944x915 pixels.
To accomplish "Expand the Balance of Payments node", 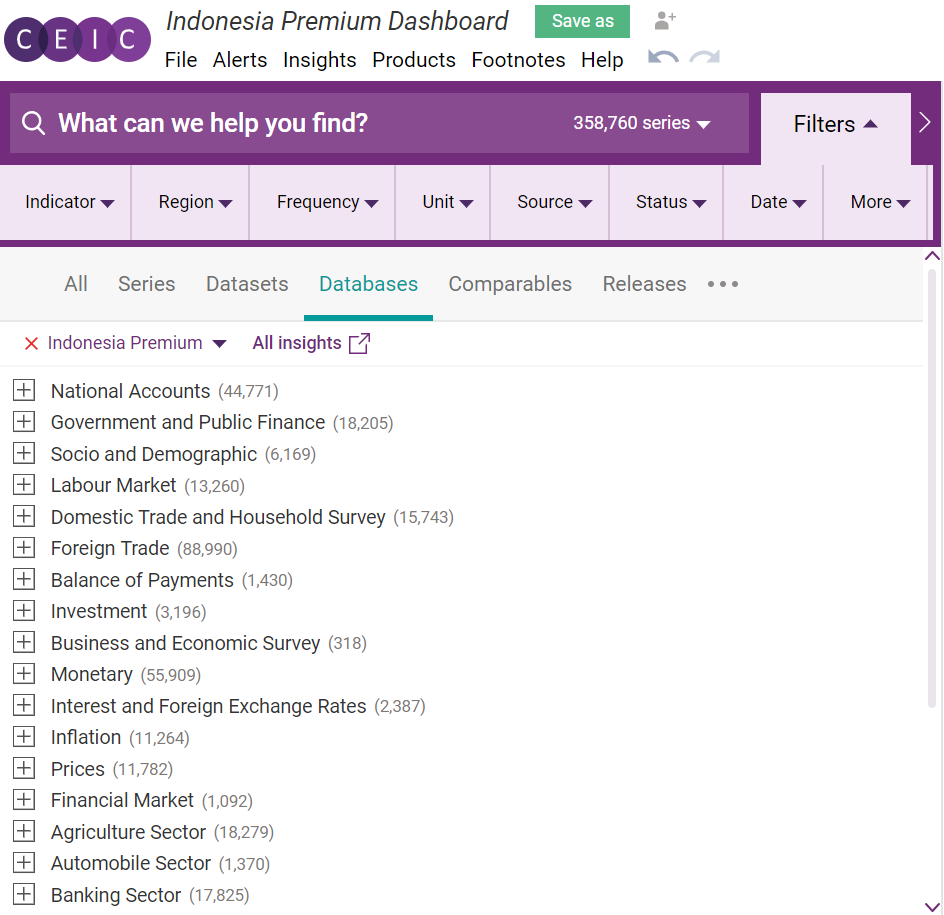I will (x=23, y=579).
